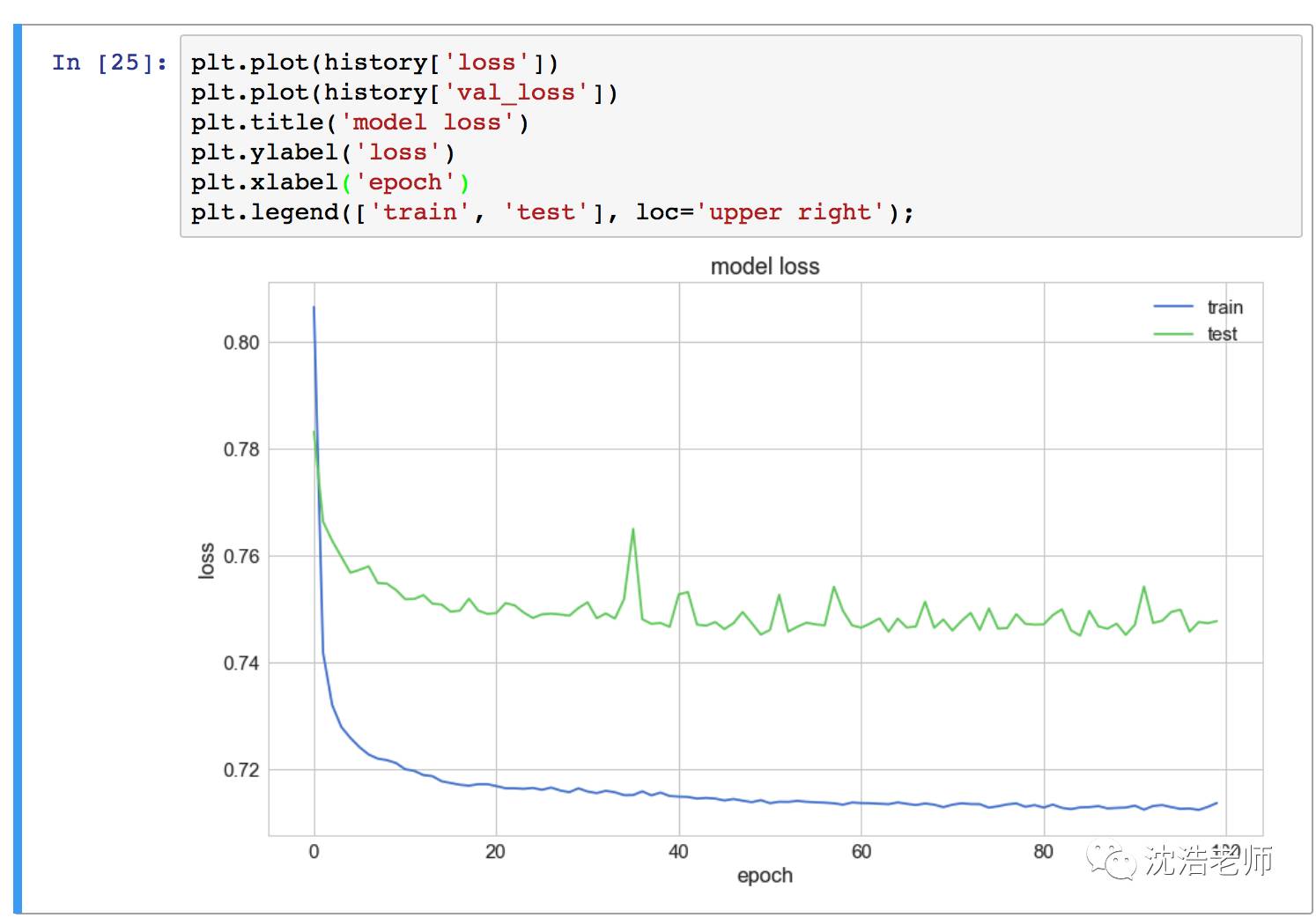The height and width of the screenshot is (918, 1316).
Task: Click the x-axis tick label 0
Action: [x=314, y=852]
